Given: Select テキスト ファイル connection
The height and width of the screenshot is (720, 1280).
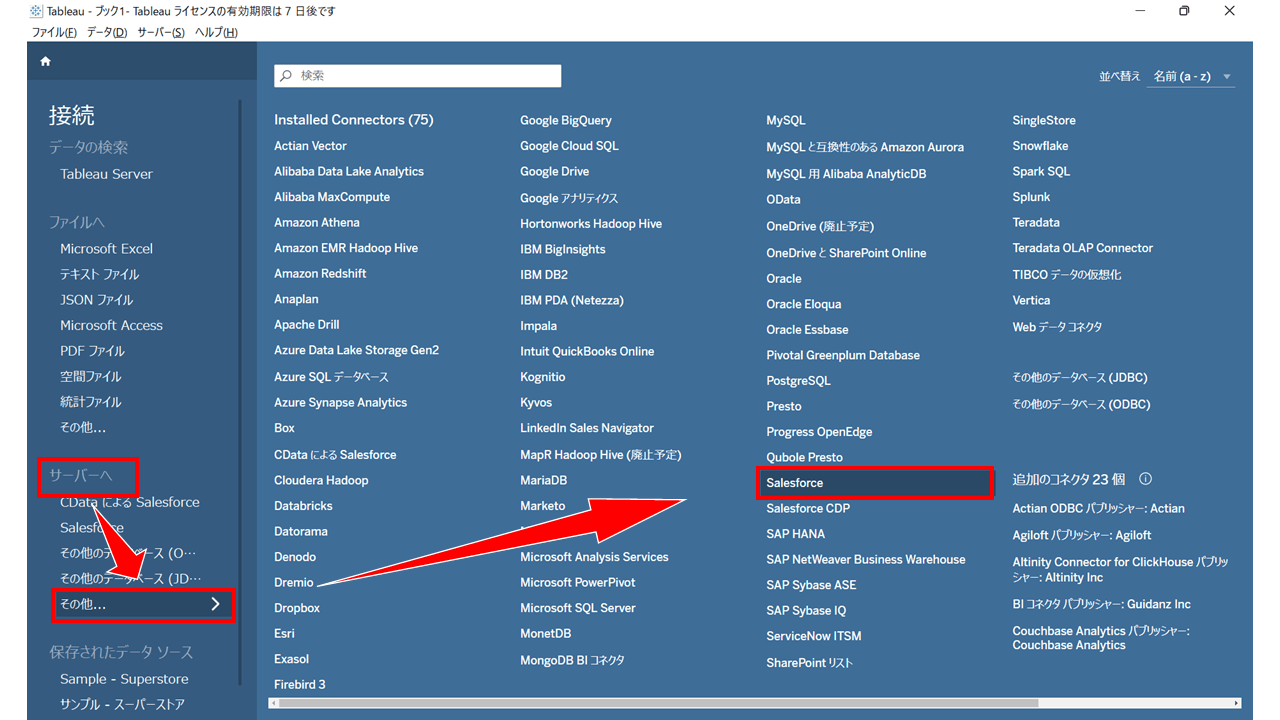Looking at the screenshot, I should [99, 274].
